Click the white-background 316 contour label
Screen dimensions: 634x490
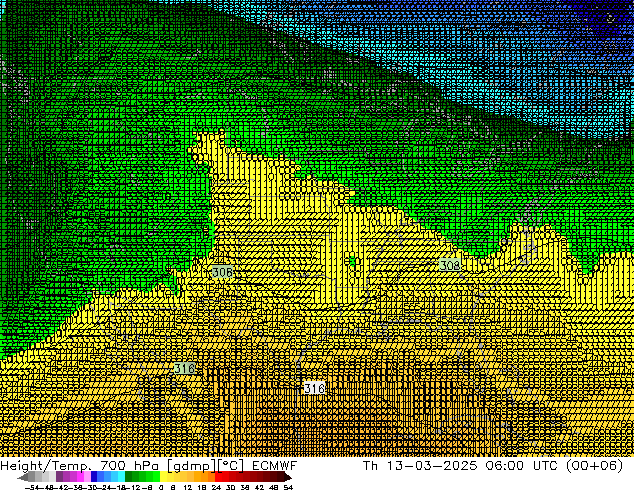[x=314, y=389]
